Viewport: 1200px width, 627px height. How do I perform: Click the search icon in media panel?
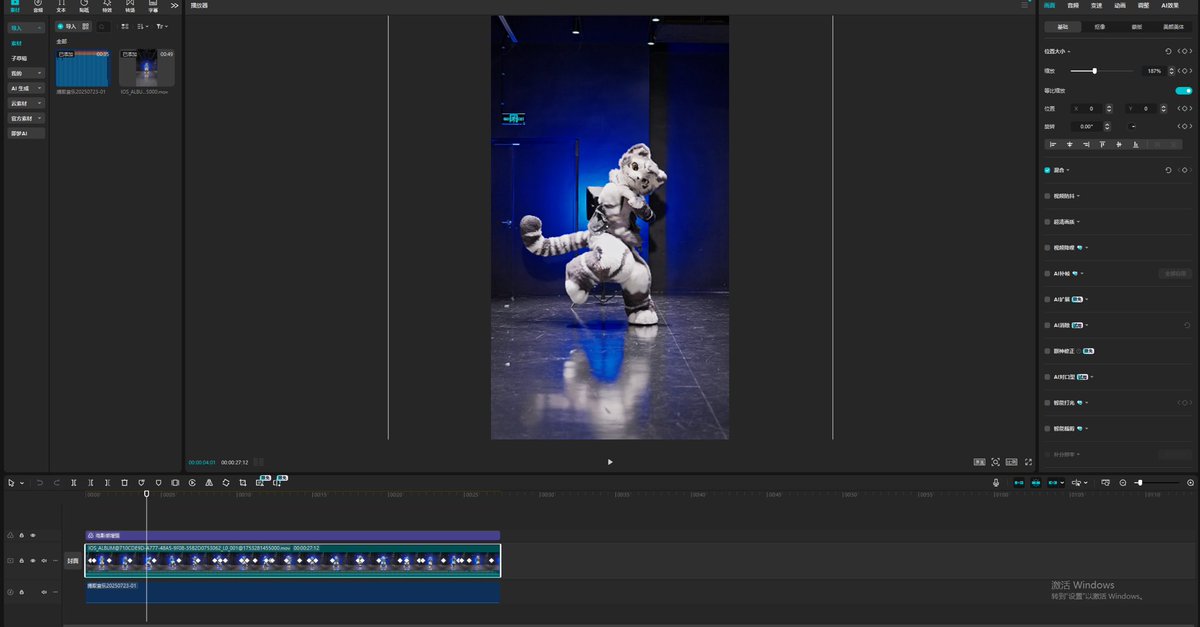(101, 27)
